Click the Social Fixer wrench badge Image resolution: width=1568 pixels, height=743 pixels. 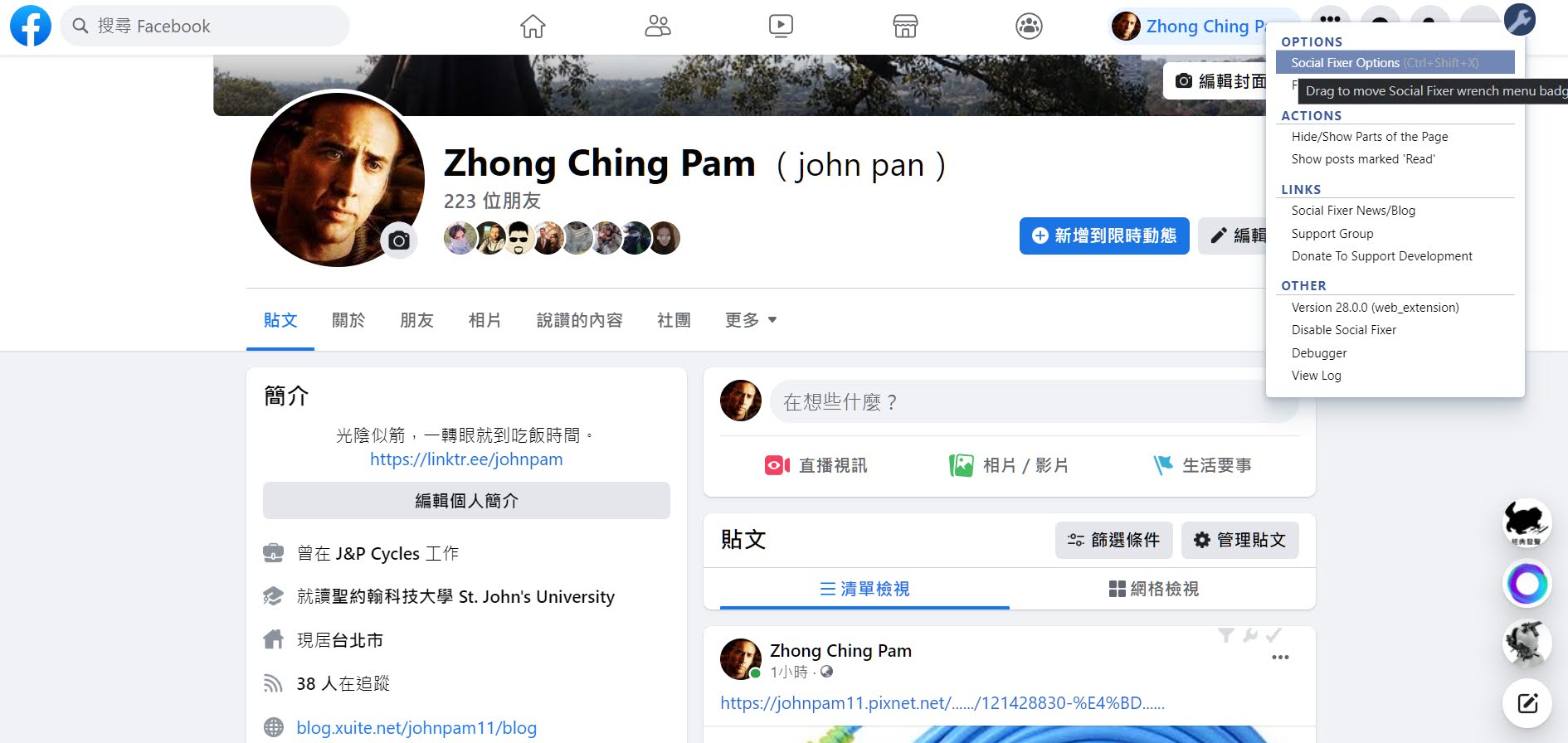tap(1520, 19)
